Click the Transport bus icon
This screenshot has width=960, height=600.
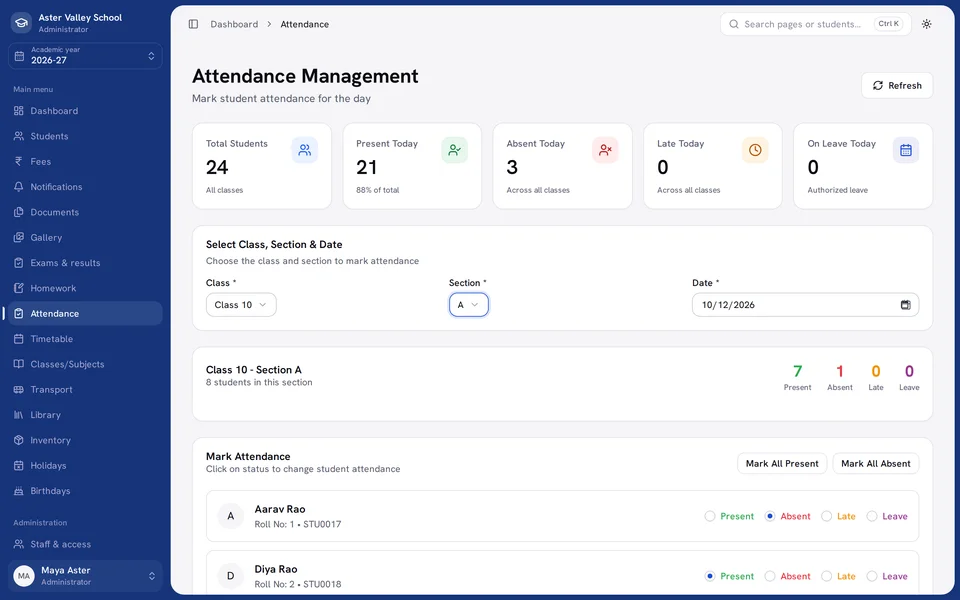pyautogui.click(x=19, y=389)
